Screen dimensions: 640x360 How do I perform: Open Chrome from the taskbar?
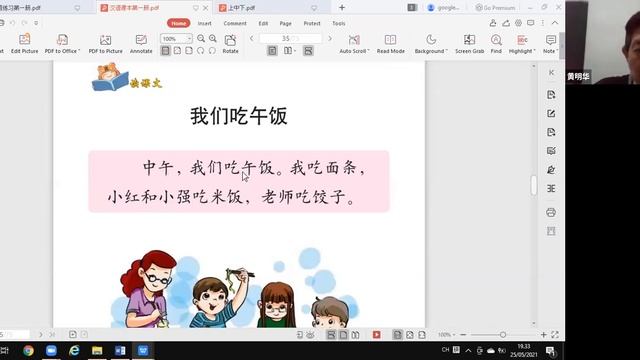click(28, 351)
